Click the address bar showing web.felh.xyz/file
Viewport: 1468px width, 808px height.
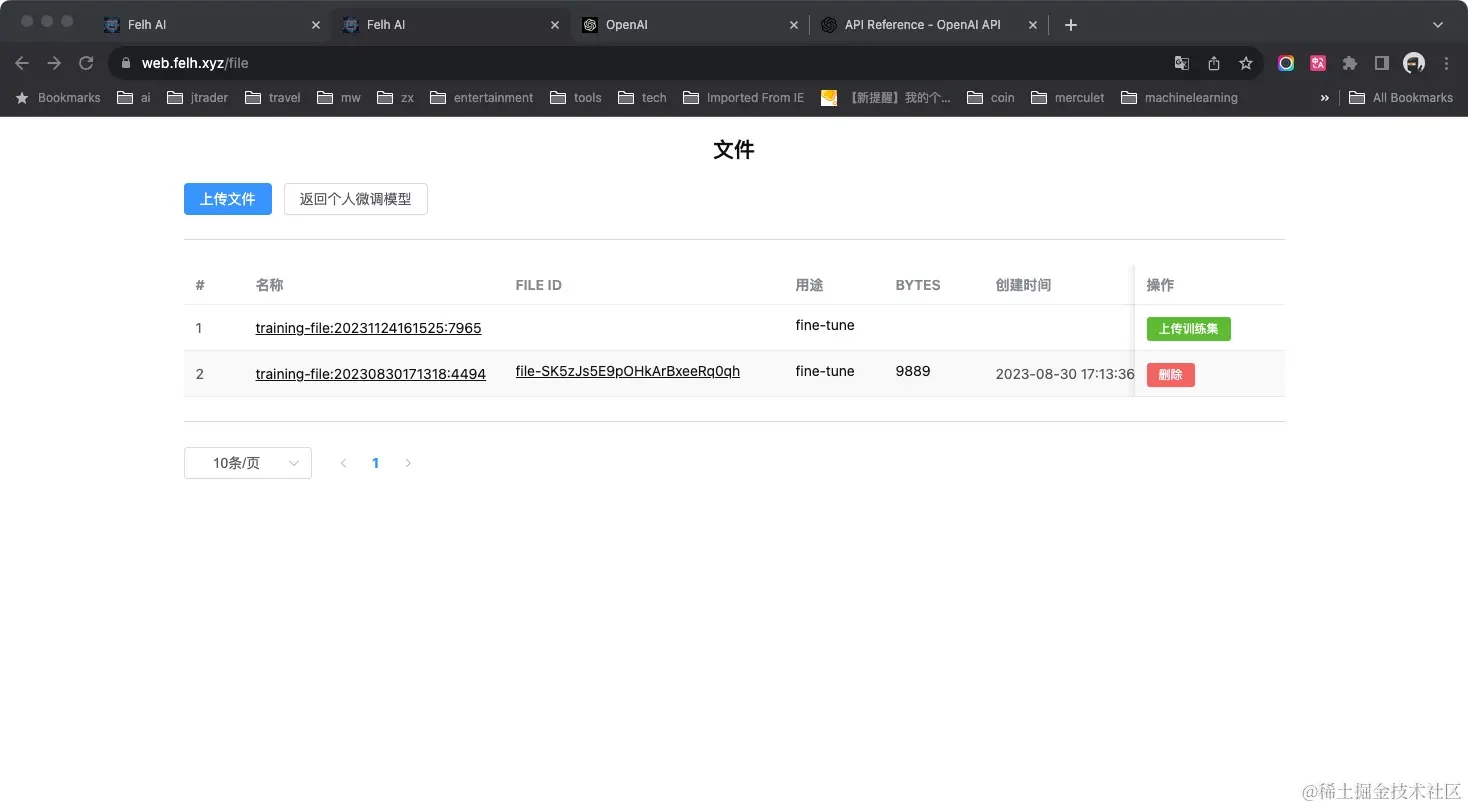191,62
